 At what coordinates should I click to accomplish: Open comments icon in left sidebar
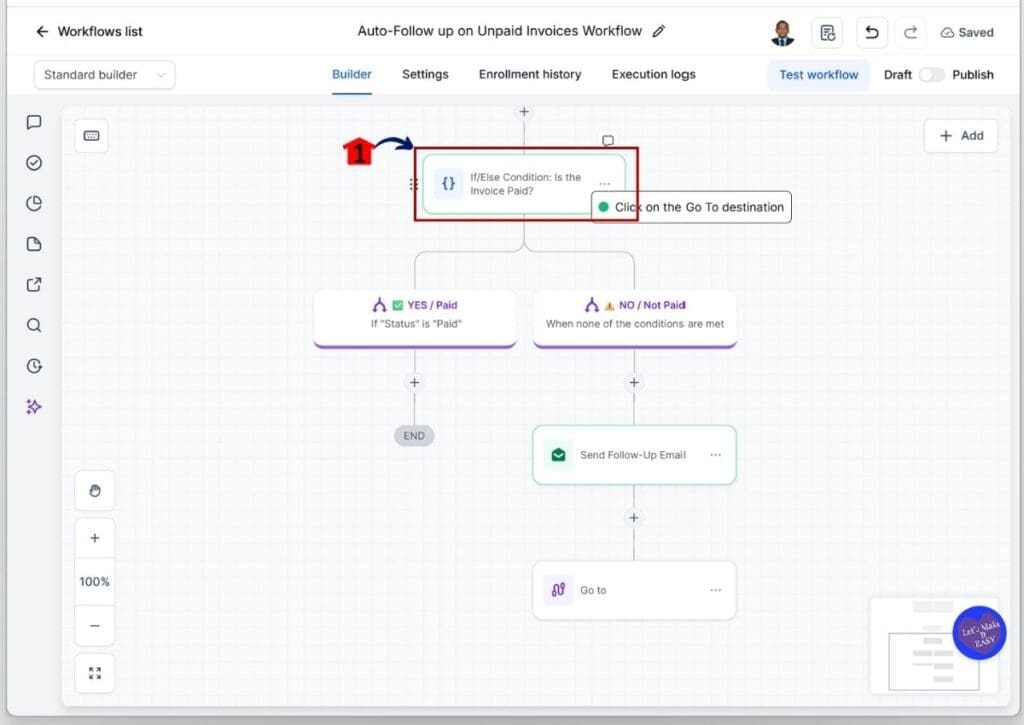pos(34,122)
